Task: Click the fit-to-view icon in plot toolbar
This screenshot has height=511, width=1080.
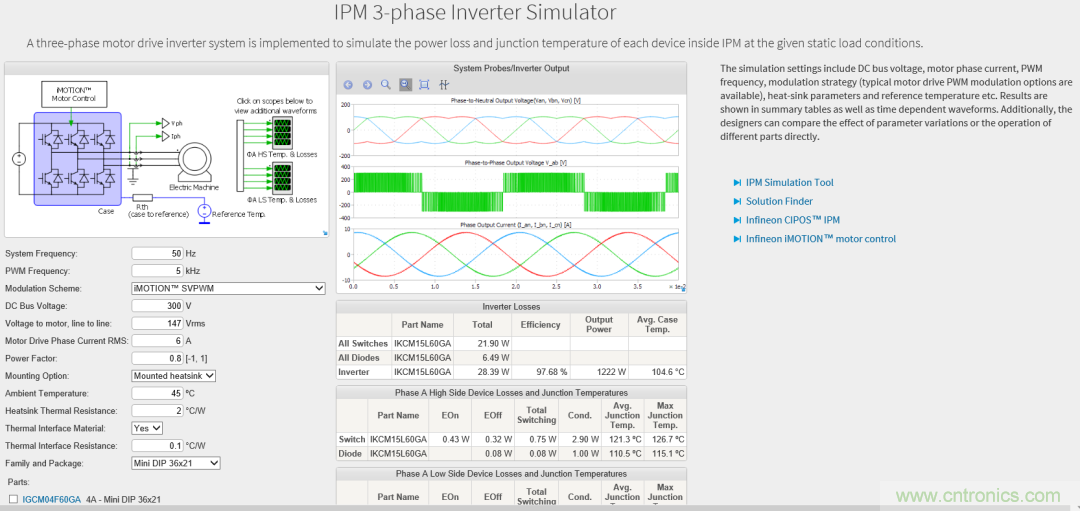Action: point(424,85)
